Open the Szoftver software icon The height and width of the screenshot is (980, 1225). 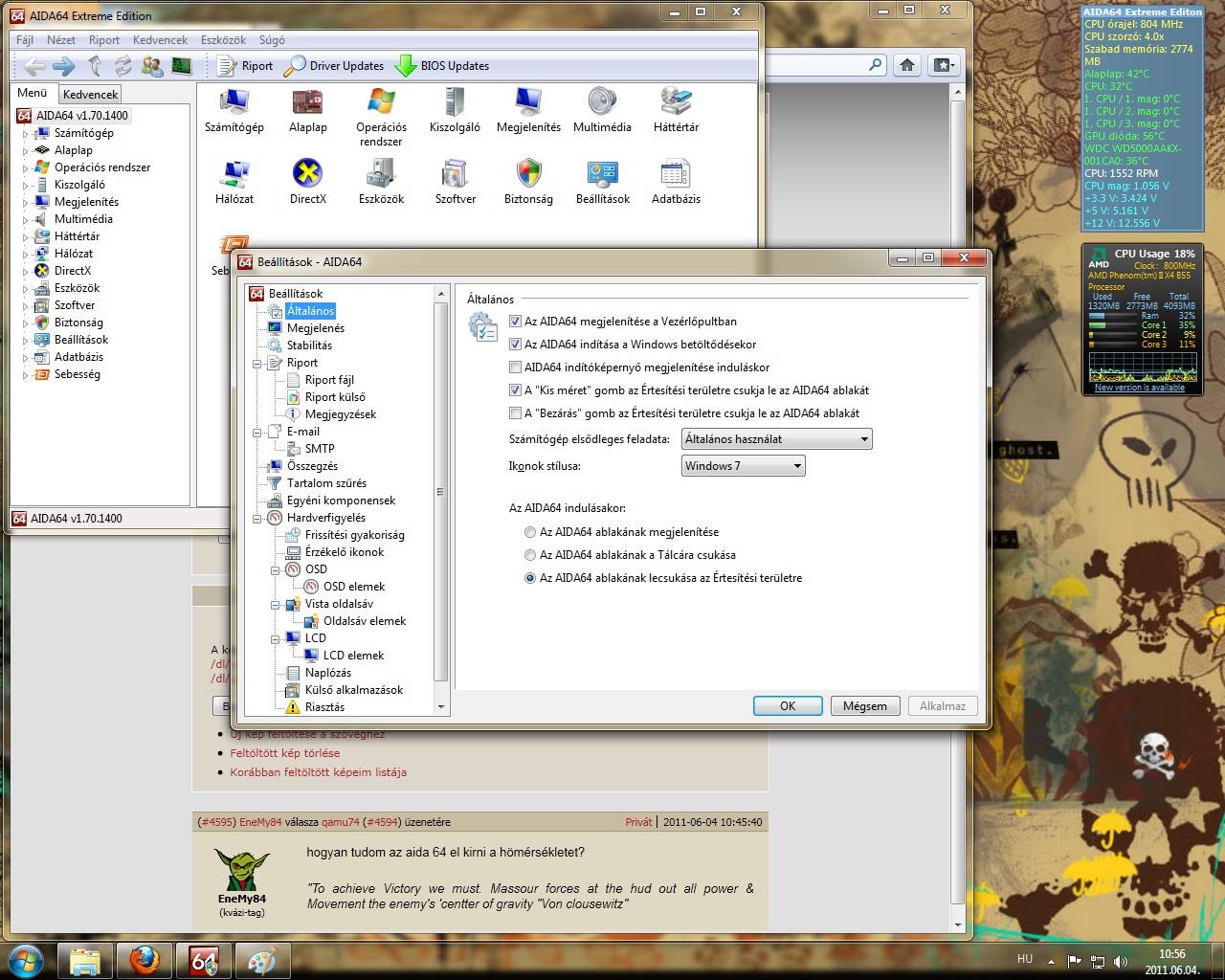click(x=455, y=184)
